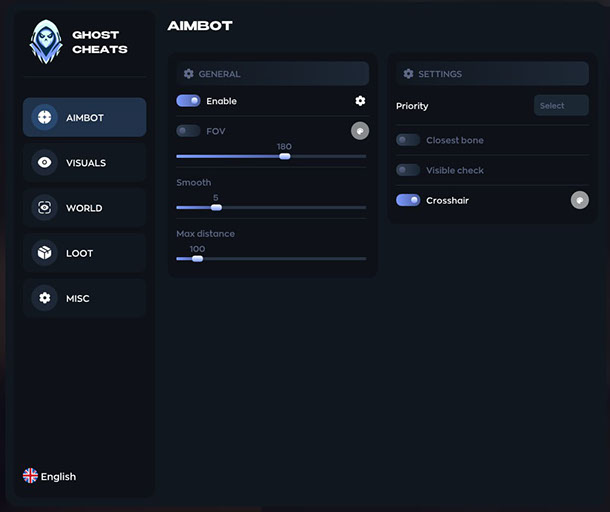Turn on the FOV toggle

[x=188, y=131]
